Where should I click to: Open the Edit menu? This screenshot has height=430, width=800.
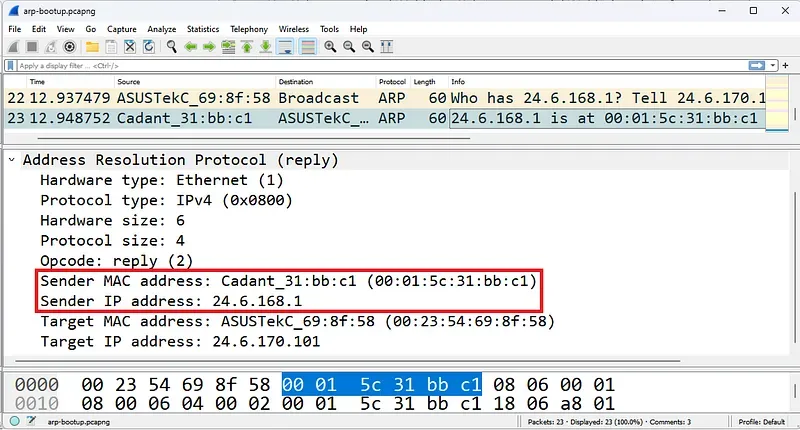click(x=39, y=29)
